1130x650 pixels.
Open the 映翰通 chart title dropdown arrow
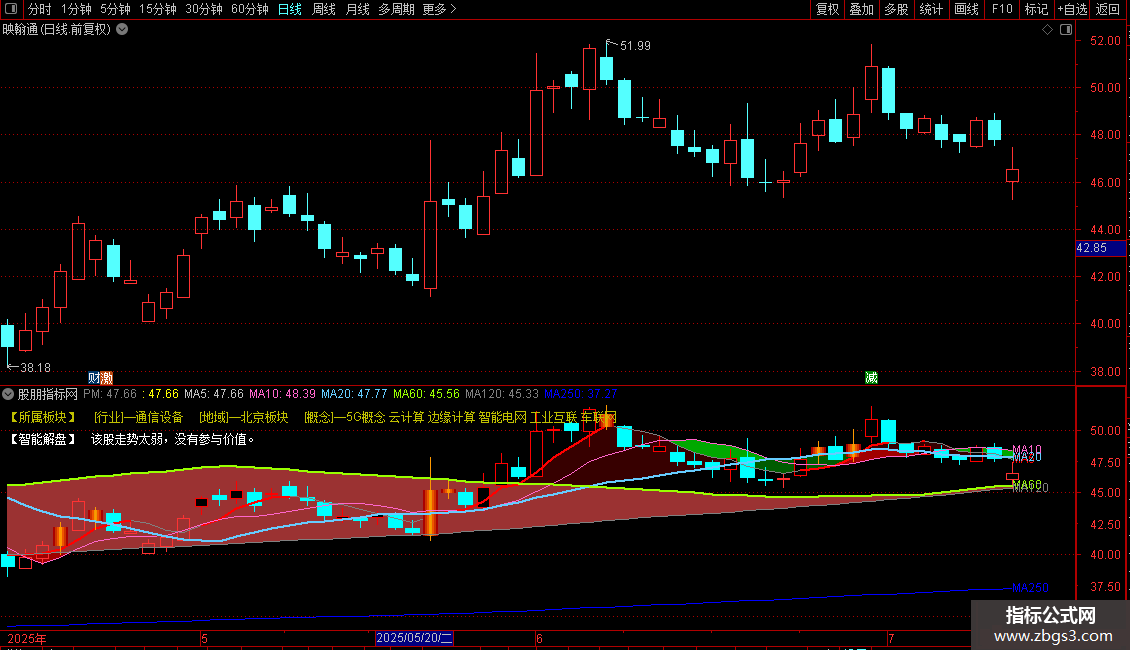pyautogui.click(x=123, y=30)
